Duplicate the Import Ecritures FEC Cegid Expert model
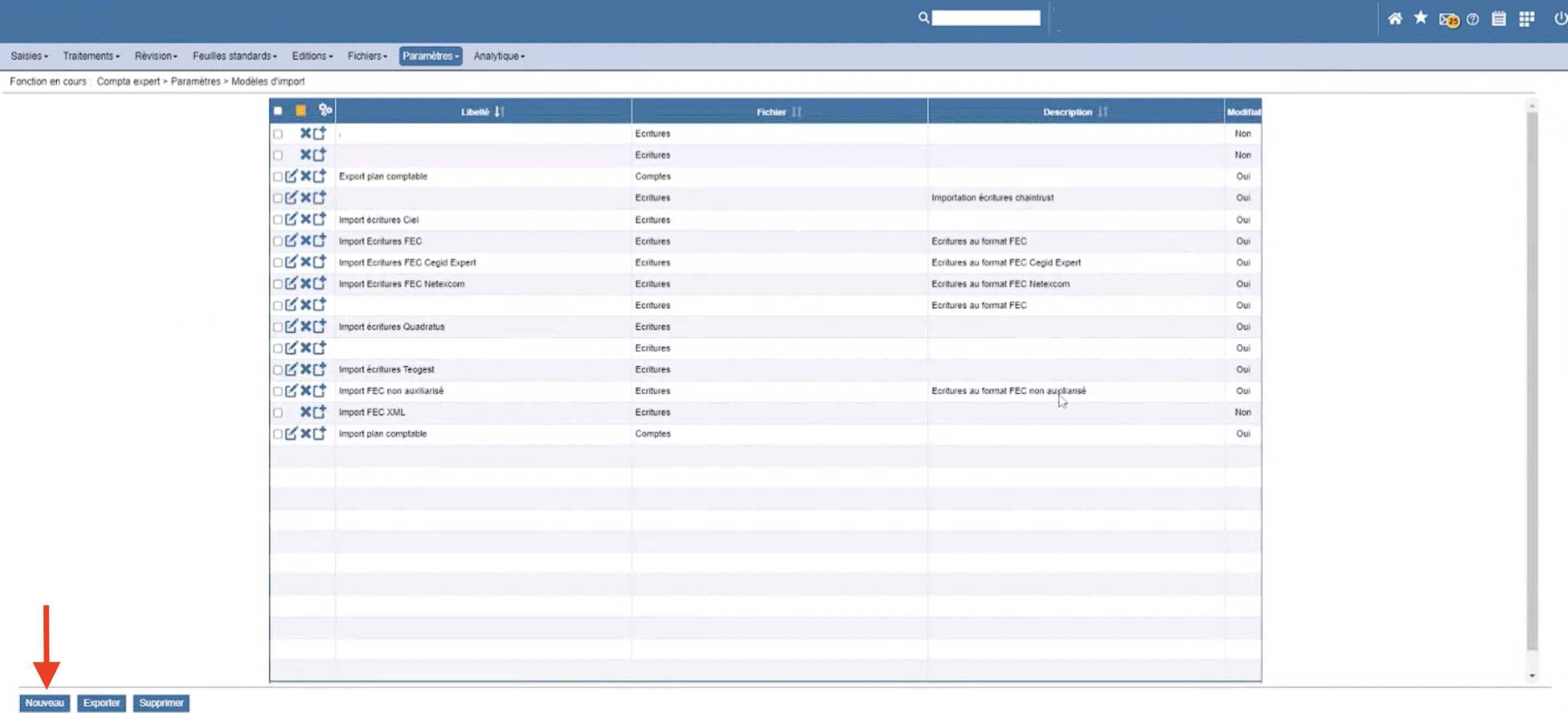This screenshot has height=713, width=1568. (x=319, y=262)
